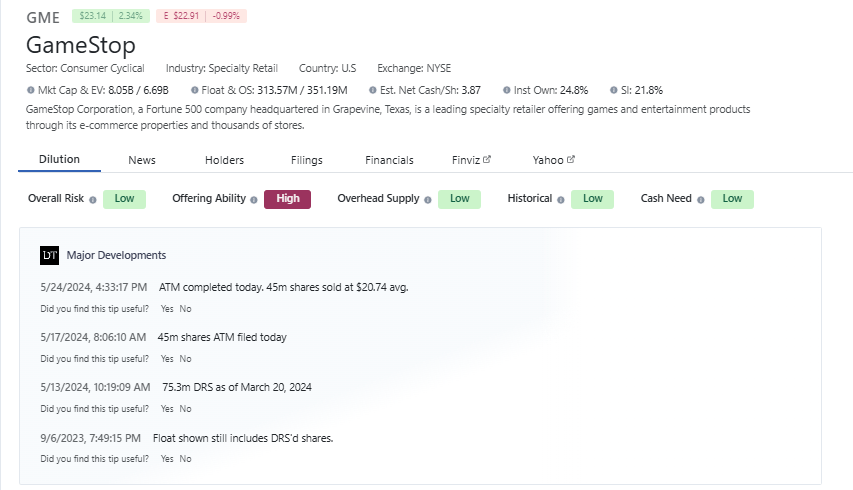Answer No on 45m shares ATM filed tip
Image resolution: width=853 pixels, height=490 pixels.
tap(185, 359)
